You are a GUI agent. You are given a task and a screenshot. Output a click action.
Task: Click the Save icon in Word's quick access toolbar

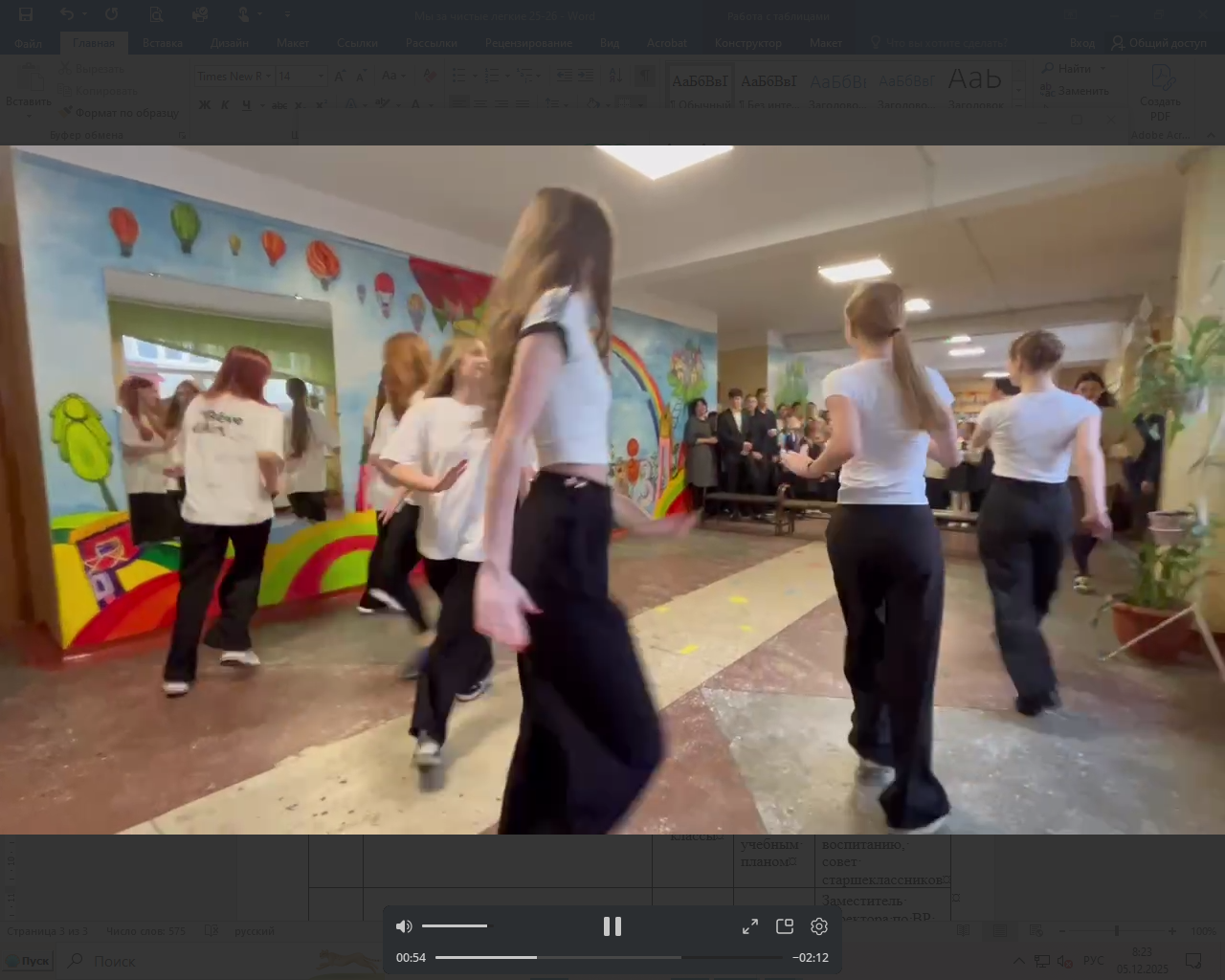[x=26, y=14]
